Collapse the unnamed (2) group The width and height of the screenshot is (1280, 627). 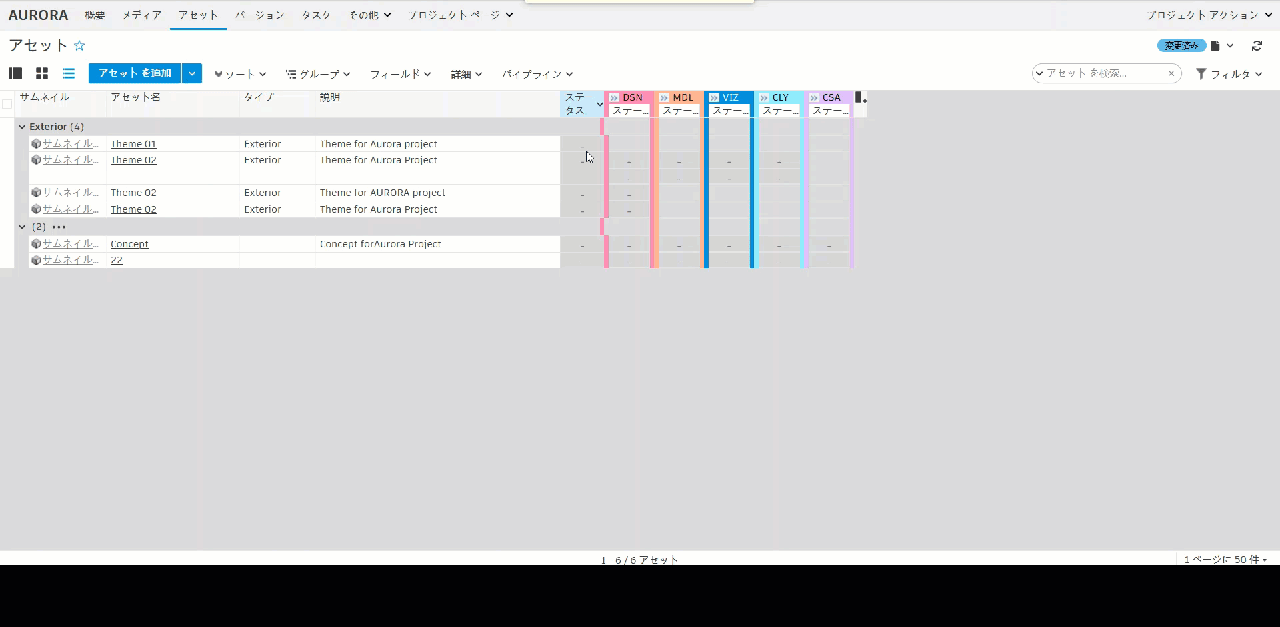[x=22, y=227]
